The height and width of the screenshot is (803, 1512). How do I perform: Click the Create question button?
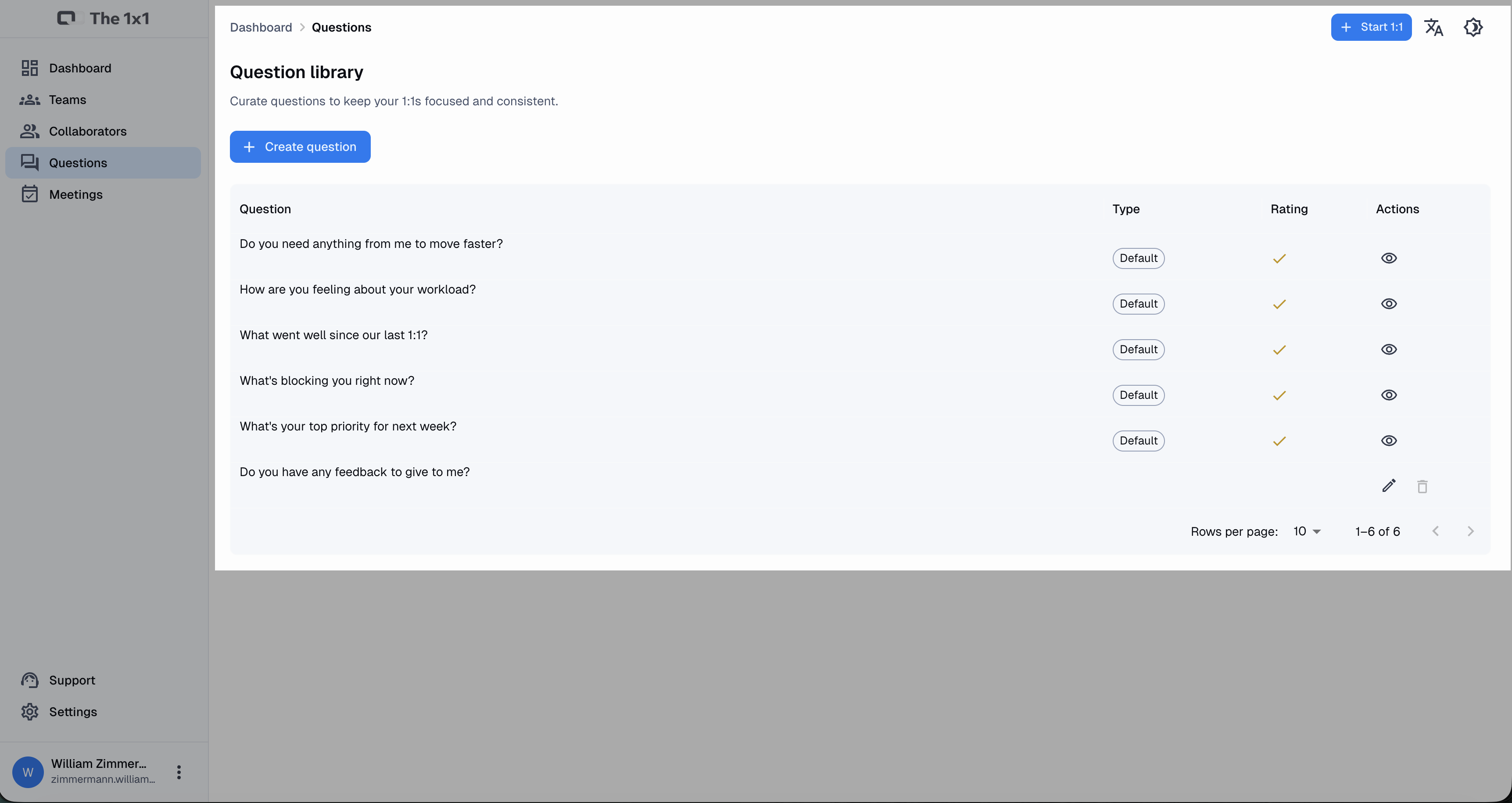[300, 147]
